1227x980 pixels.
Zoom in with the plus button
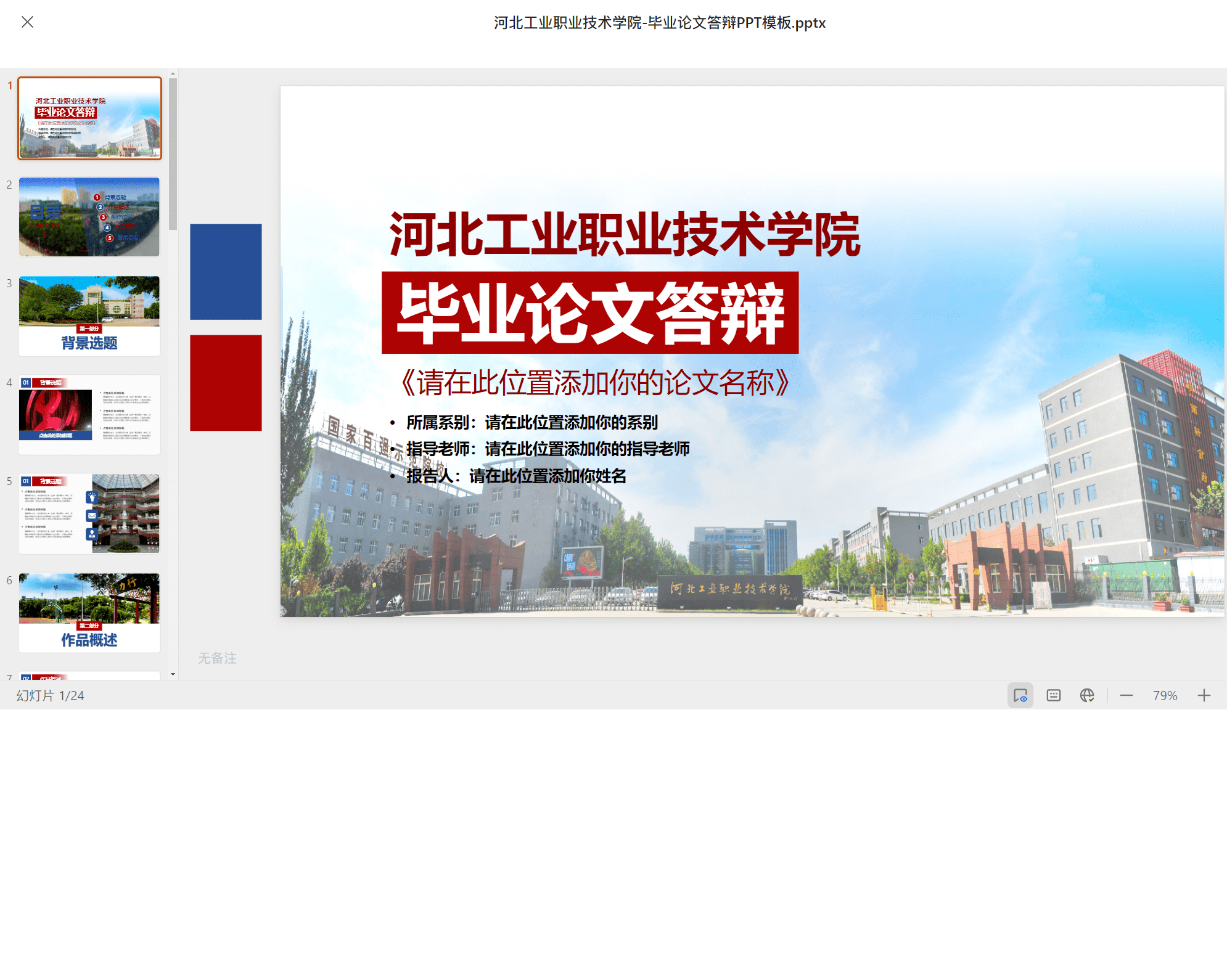point(1204,695)
